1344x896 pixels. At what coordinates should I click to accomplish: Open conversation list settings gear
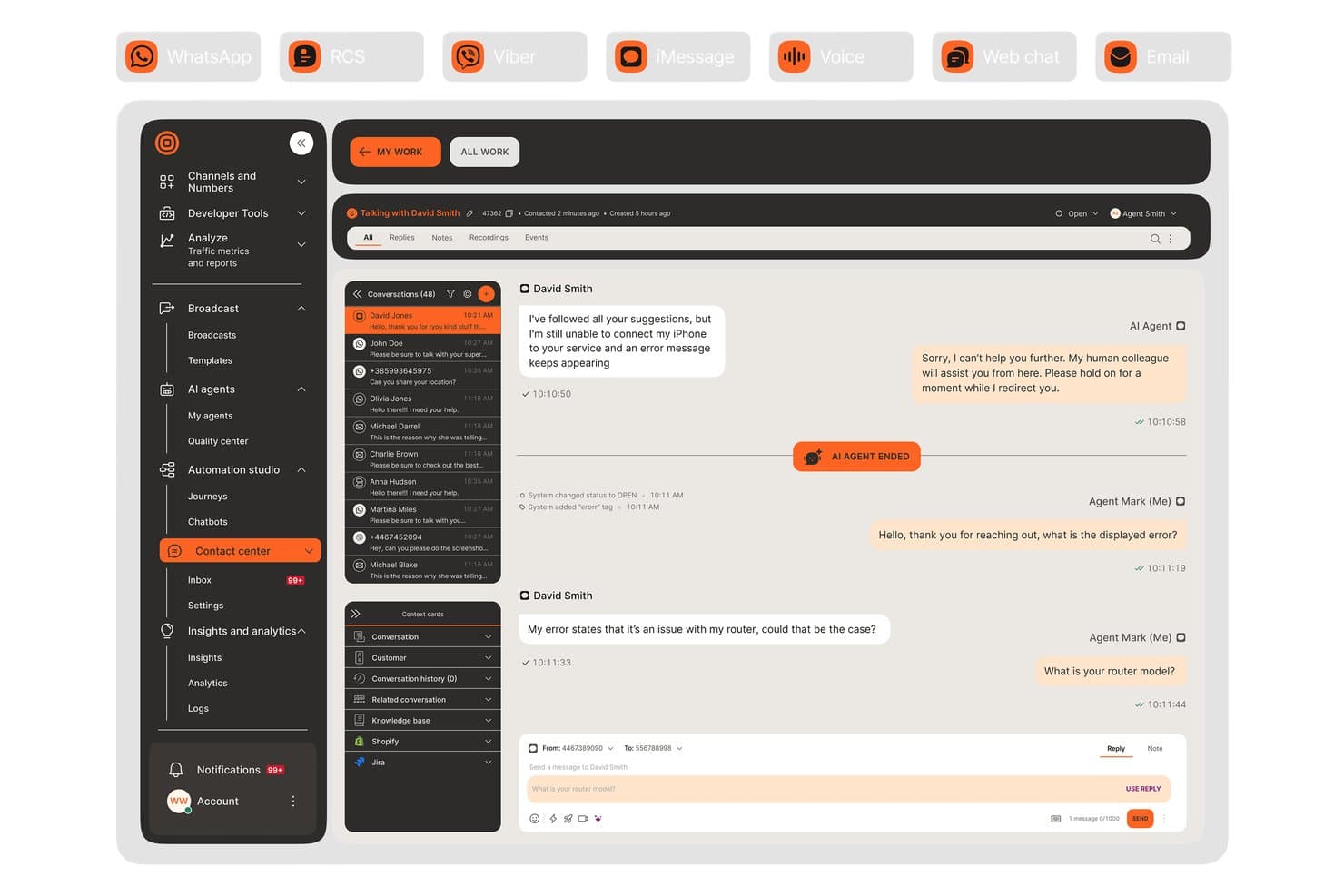tap(468, 294)
